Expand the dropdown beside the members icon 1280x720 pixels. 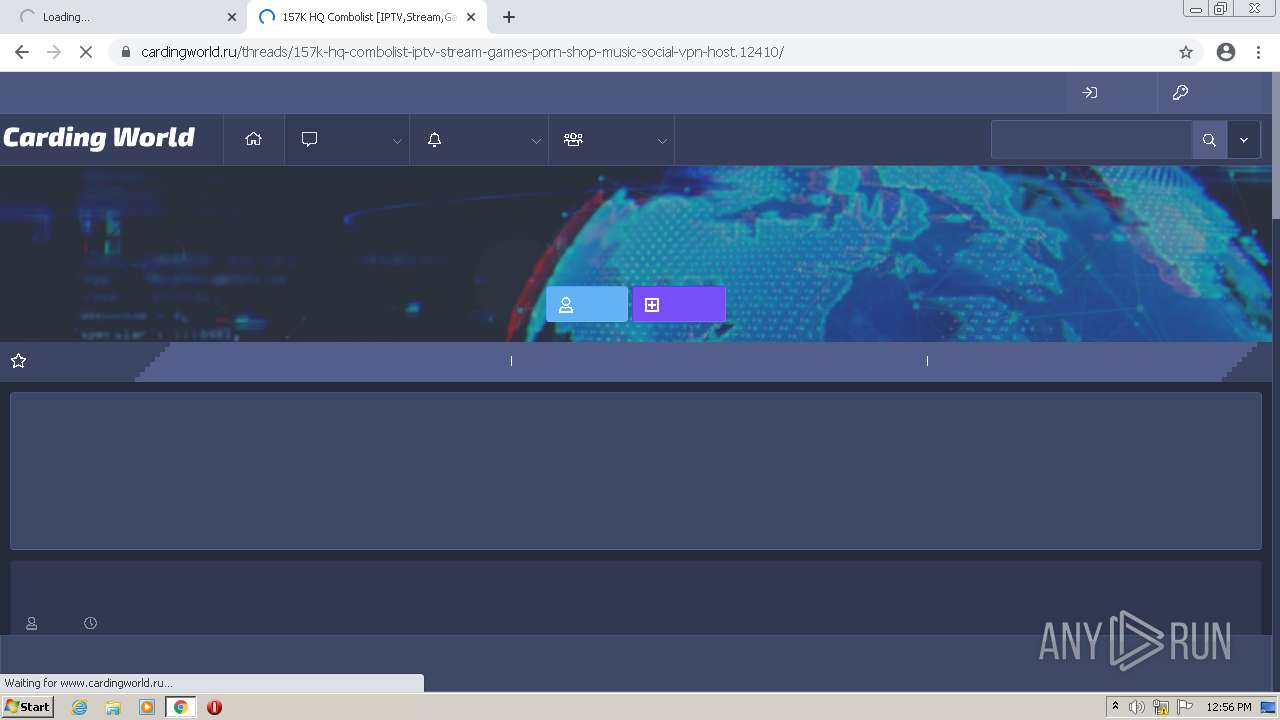(662, 141)
